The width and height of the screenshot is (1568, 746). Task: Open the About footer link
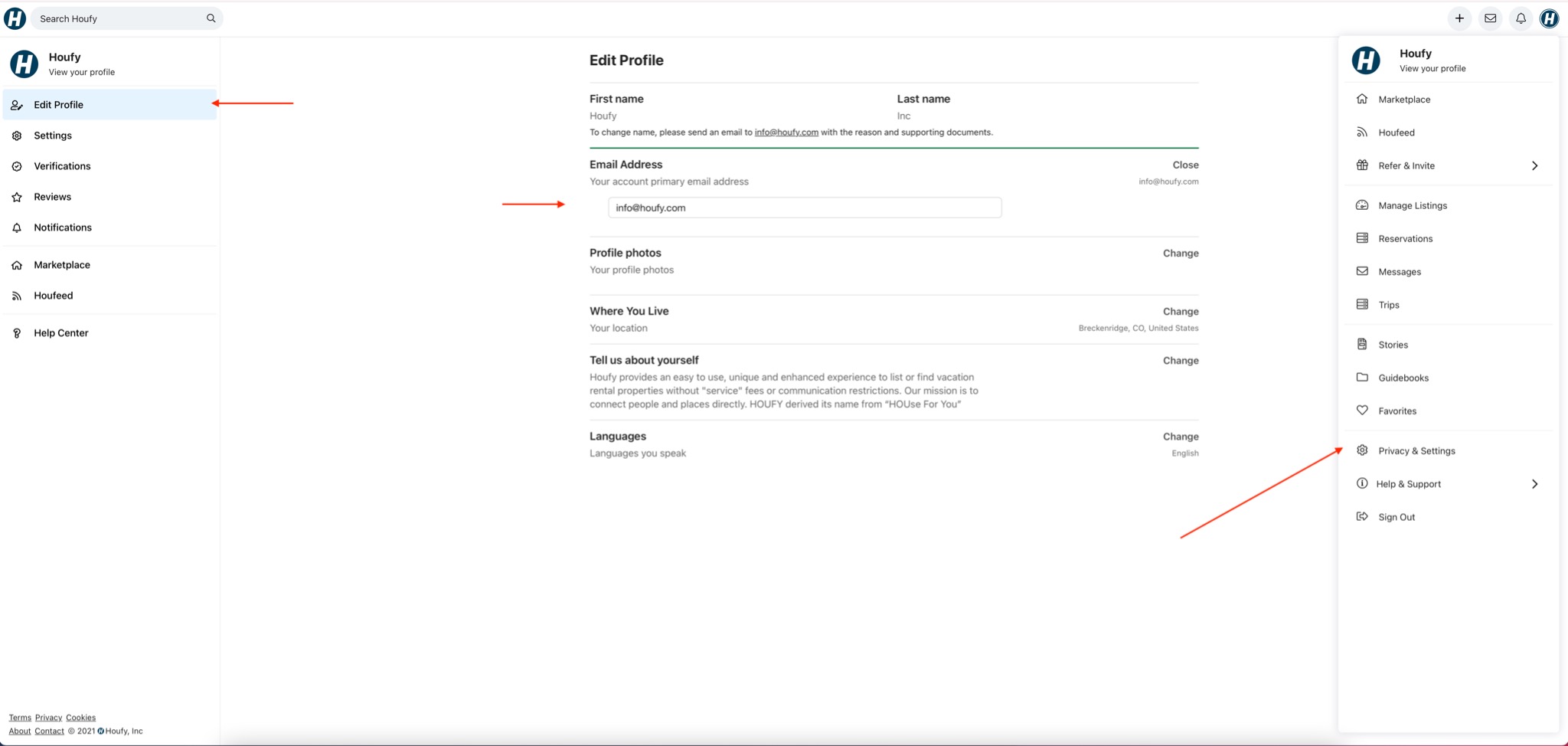tap(20, 731)
